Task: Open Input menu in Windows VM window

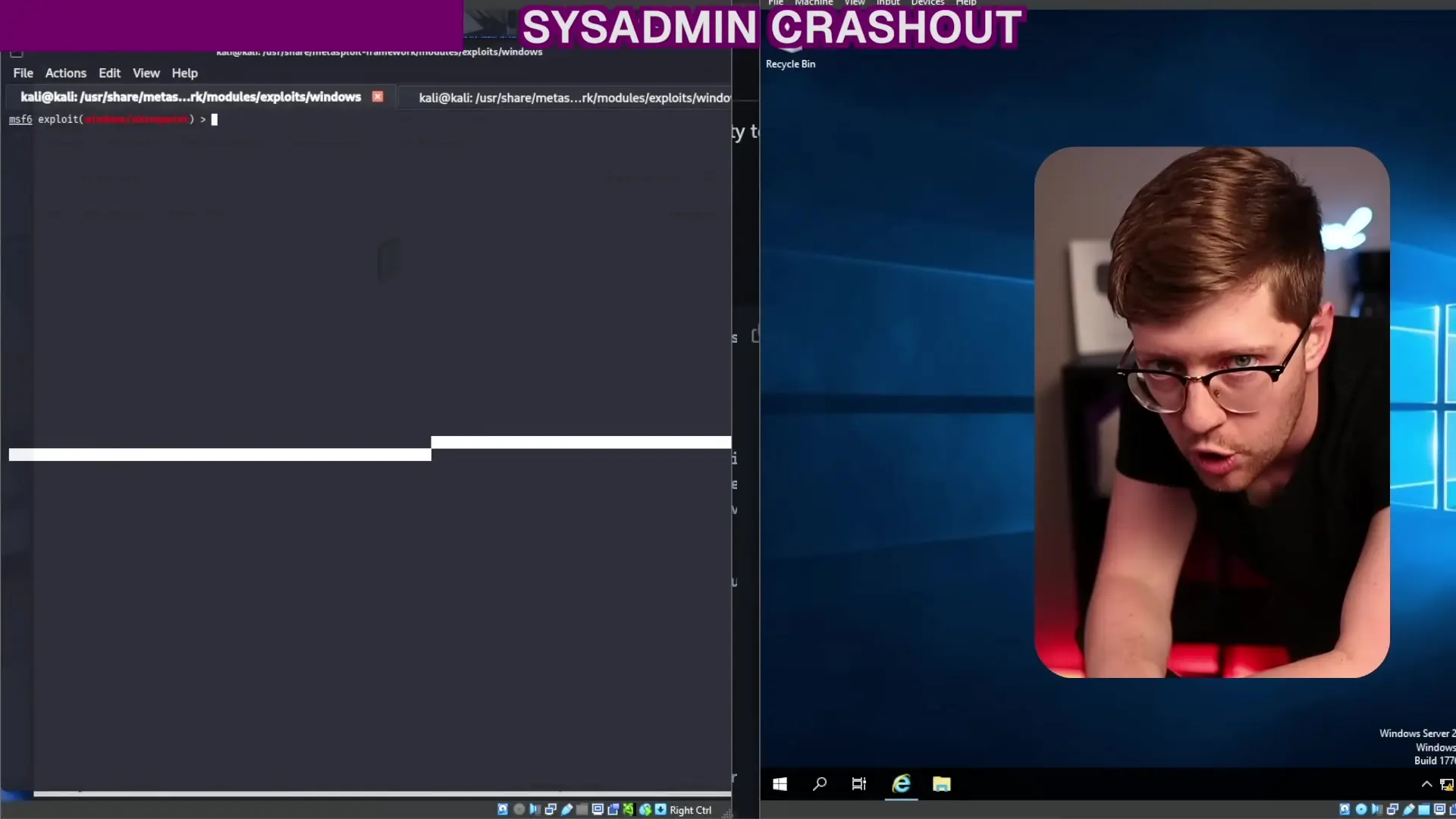Action: pos(888,3)
